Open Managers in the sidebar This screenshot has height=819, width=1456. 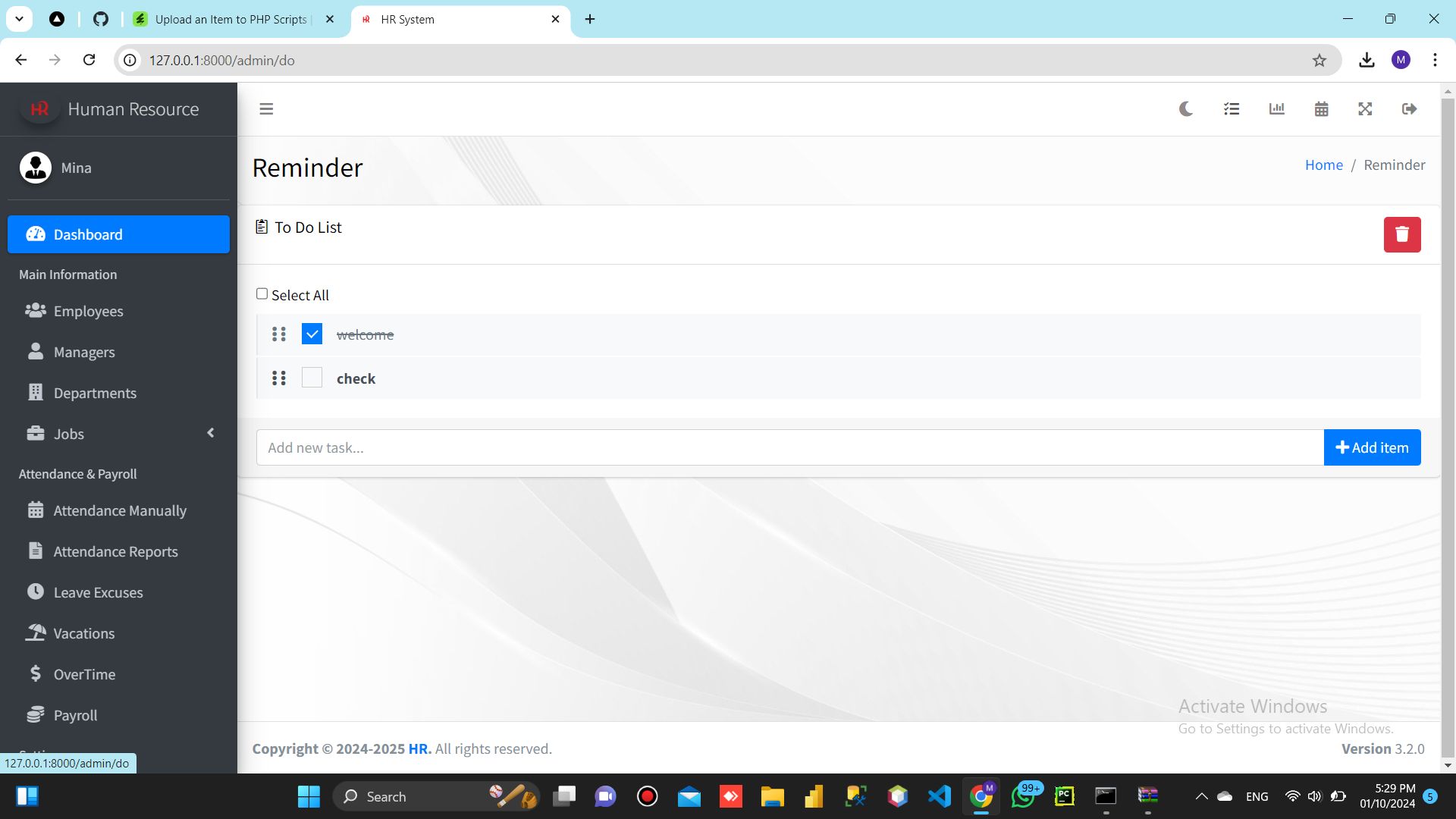[118, 352]
